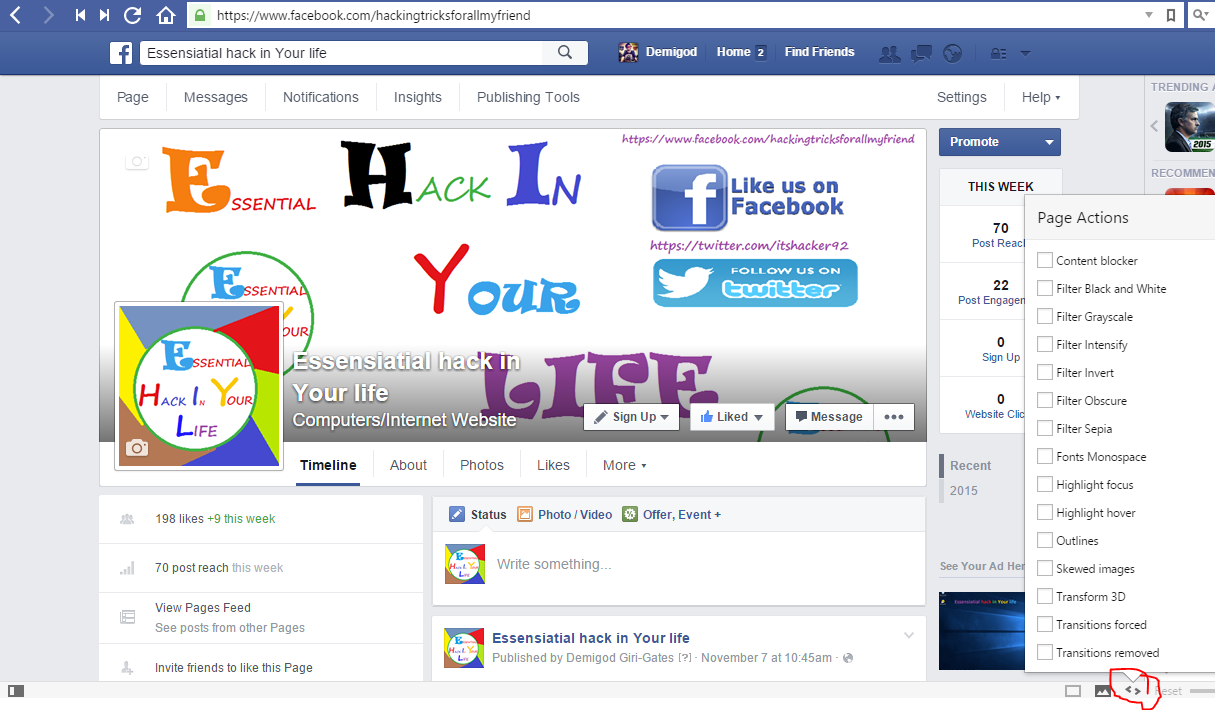Enable Skewed images option
Screen dimensions: 1215x710
click(x=1045, y=568)
